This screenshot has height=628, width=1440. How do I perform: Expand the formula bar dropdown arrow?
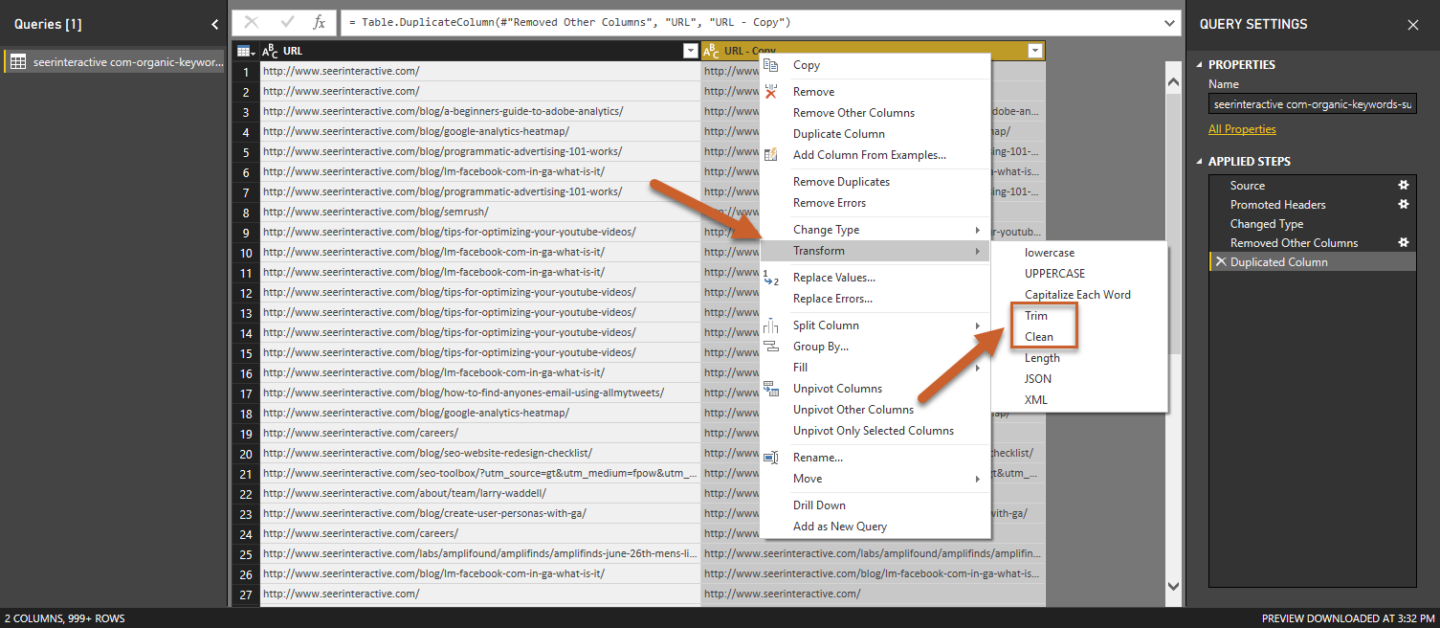click(1170, 22)
